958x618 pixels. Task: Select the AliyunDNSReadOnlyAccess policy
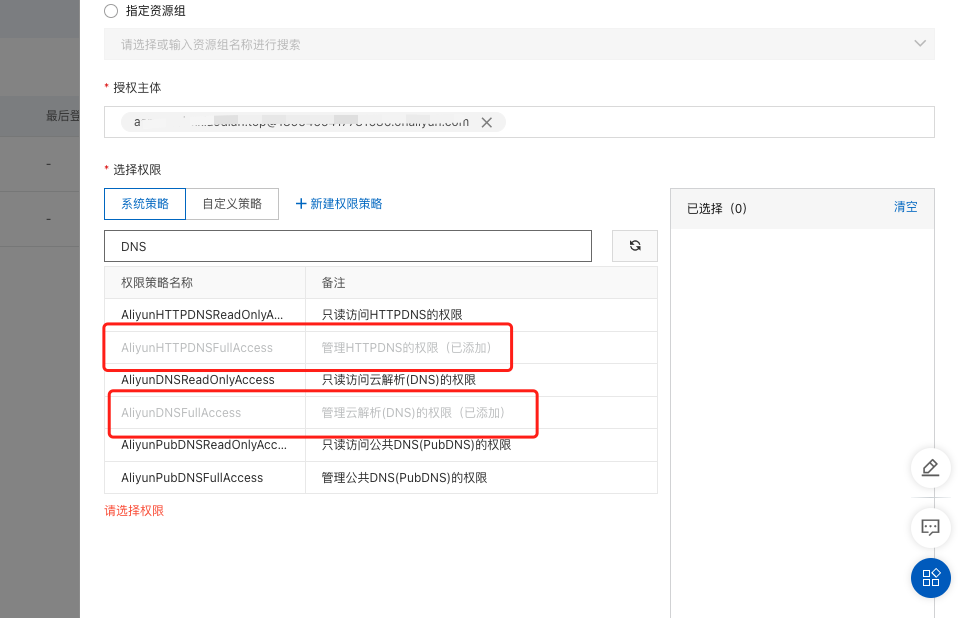click(381, 380)
